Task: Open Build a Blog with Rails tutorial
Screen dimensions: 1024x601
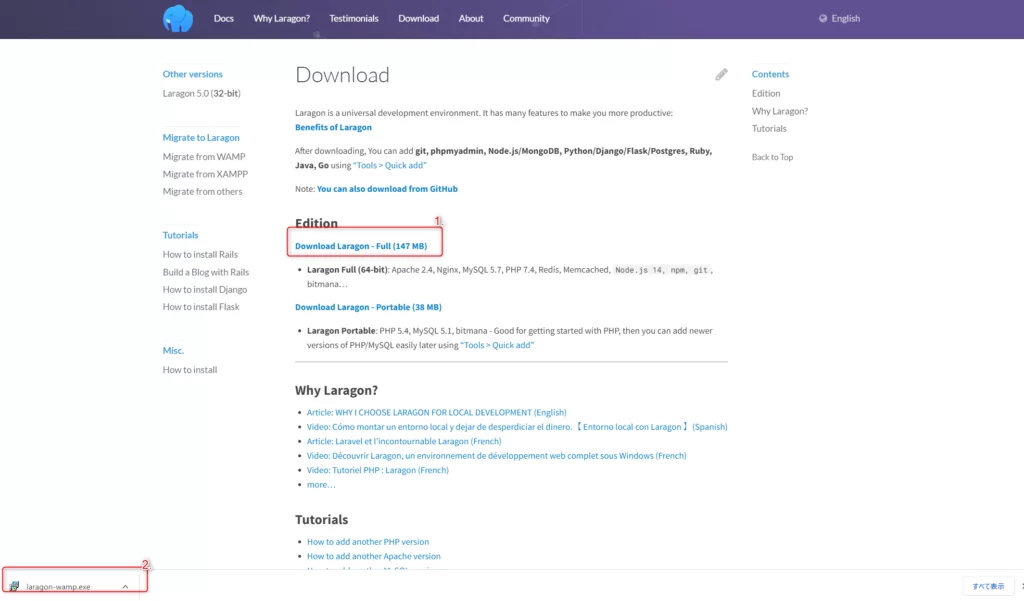Action: [x=206, y=272]
